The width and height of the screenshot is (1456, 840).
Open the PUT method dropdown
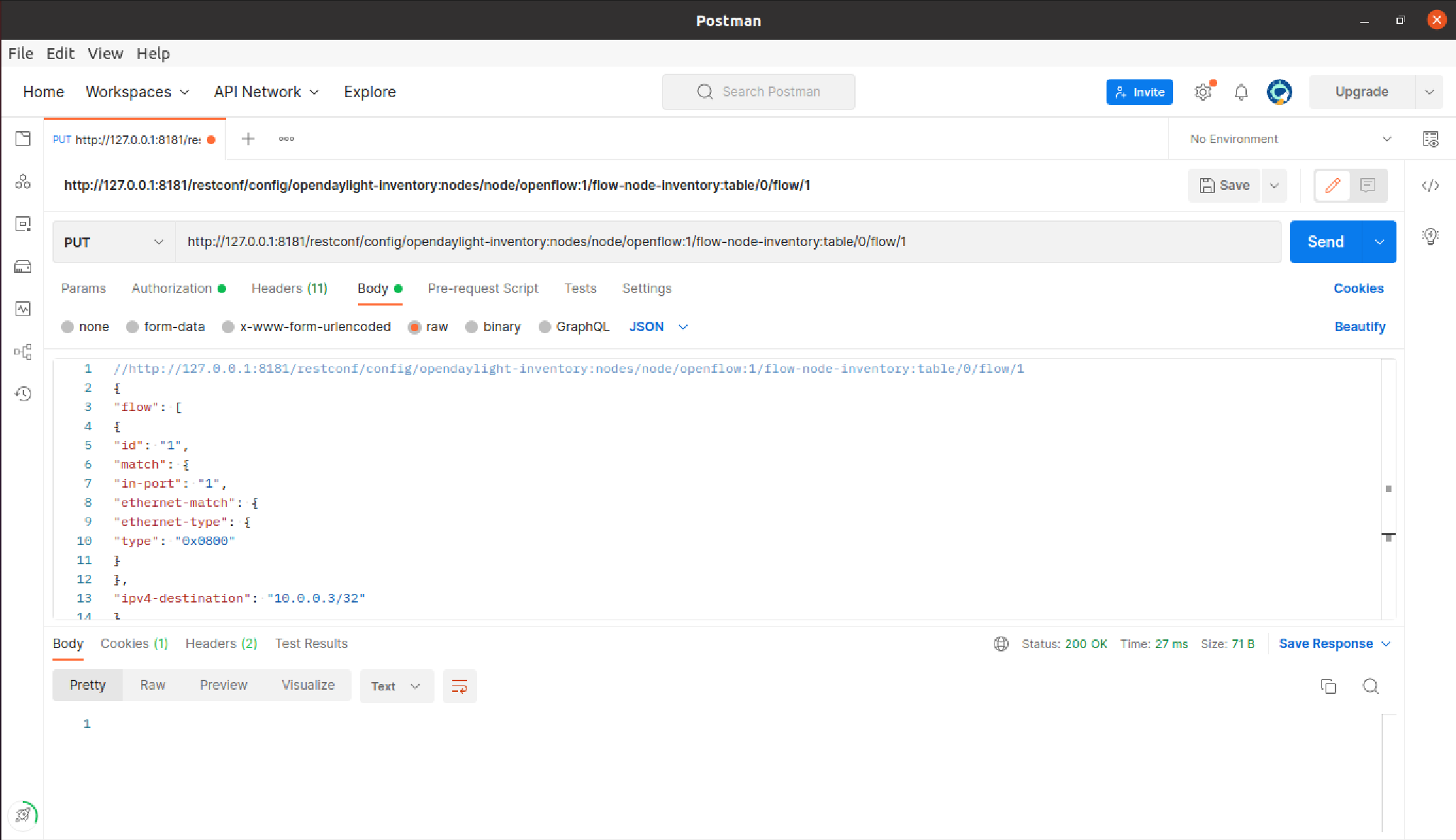(113, 242)
